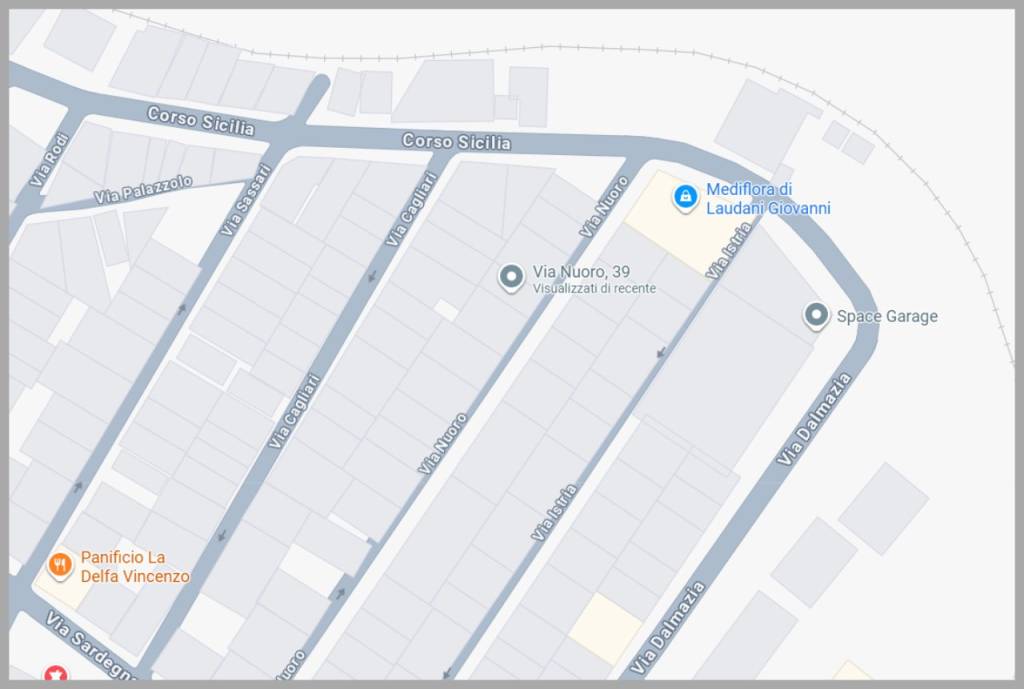The image size is (1024, 689).
Task: Click the upper Via Dalmazia street label
Action: (814, 419)
